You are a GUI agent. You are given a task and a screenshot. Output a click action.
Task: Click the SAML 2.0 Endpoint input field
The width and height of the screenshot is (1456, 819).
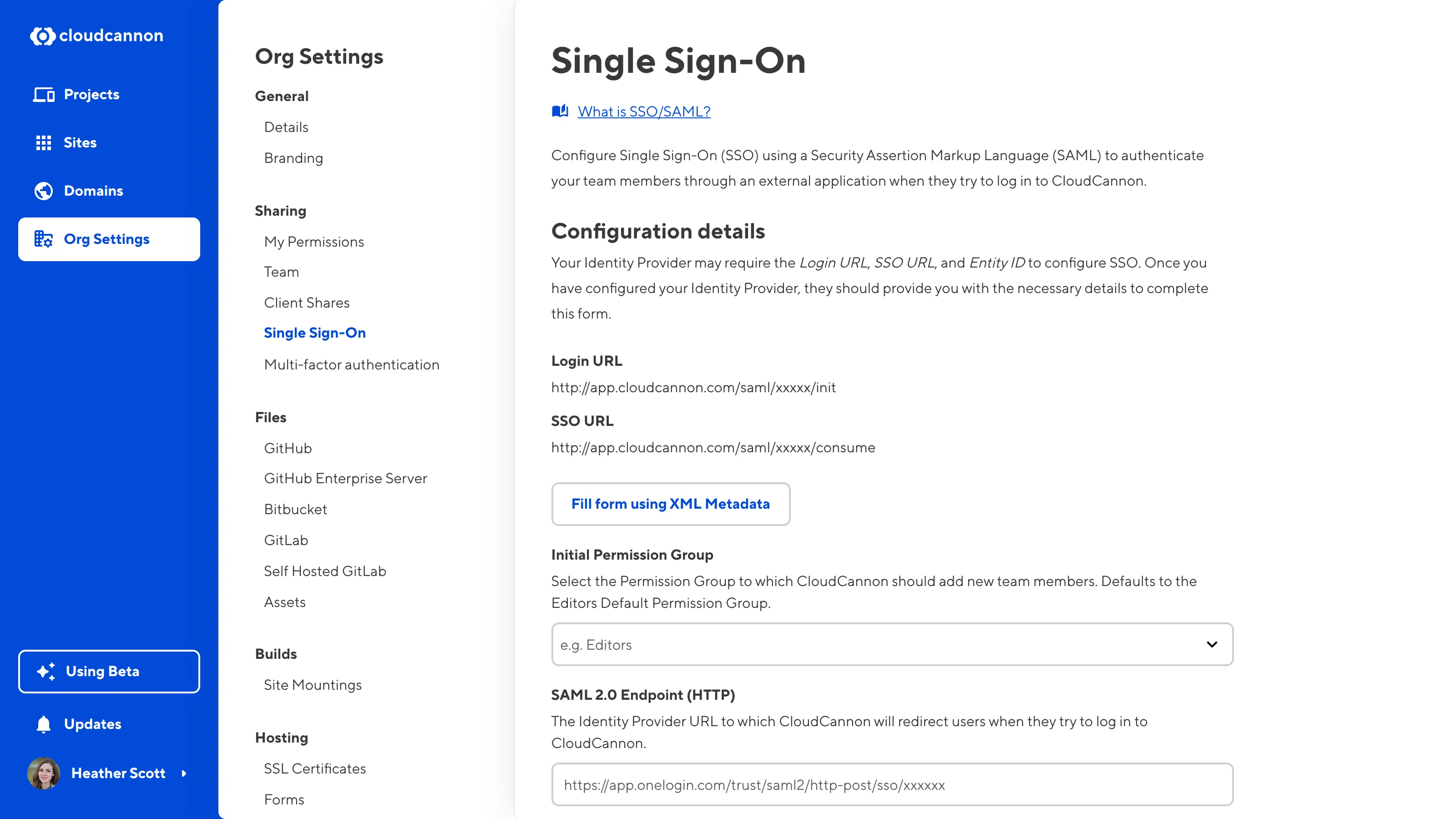(892, 784)
